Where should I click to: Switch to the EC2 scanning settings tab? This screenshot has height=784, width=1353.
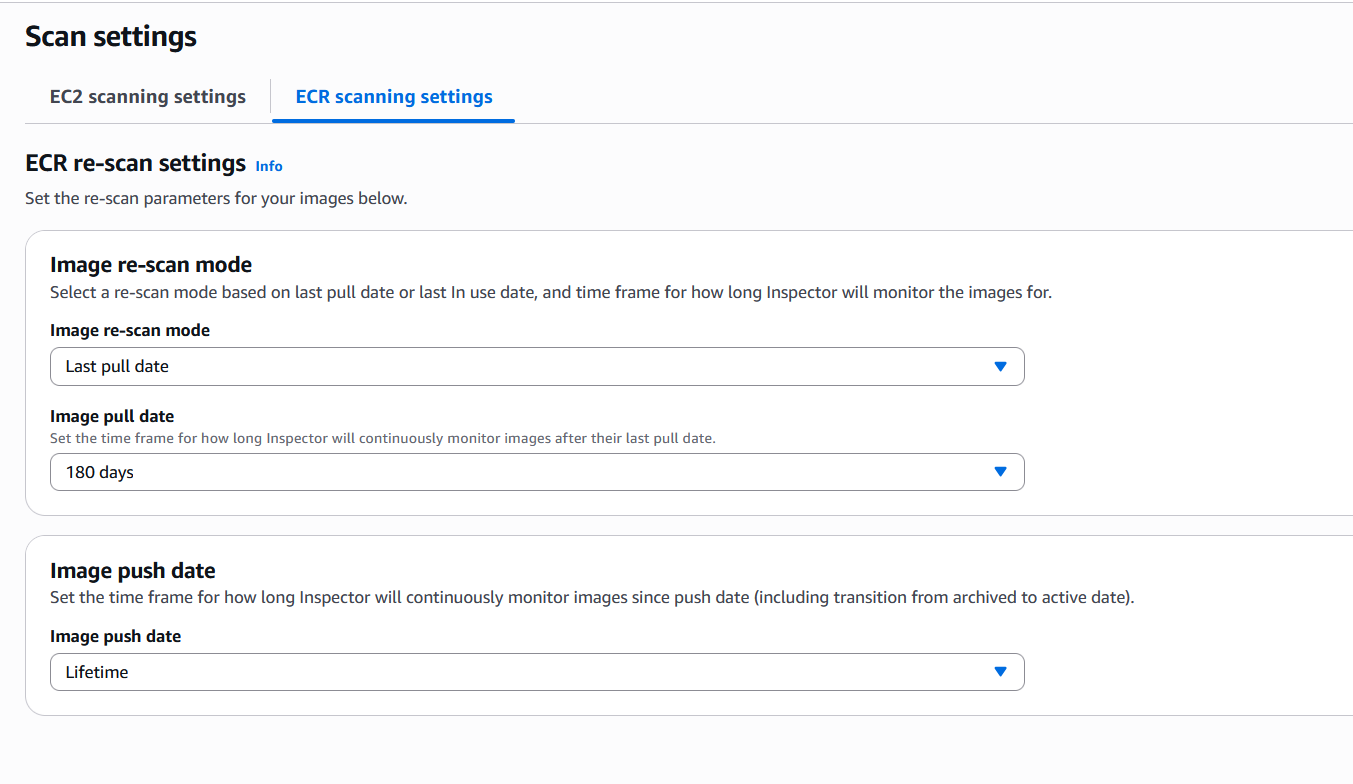148,97
